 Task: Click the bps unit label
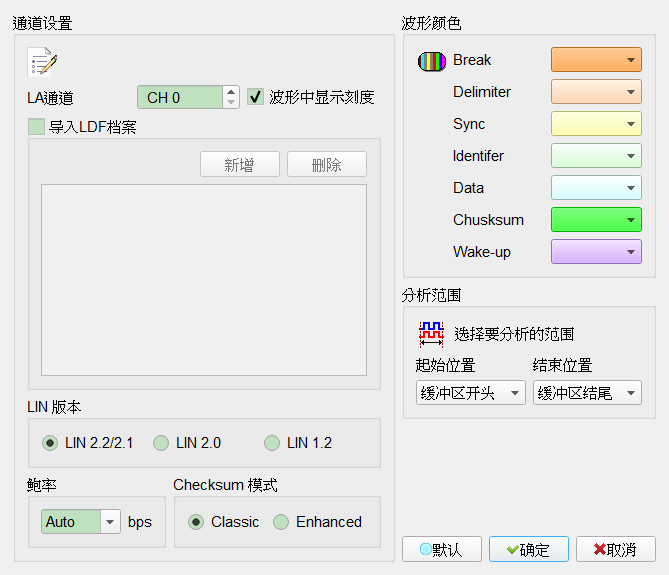pos(140,523)
